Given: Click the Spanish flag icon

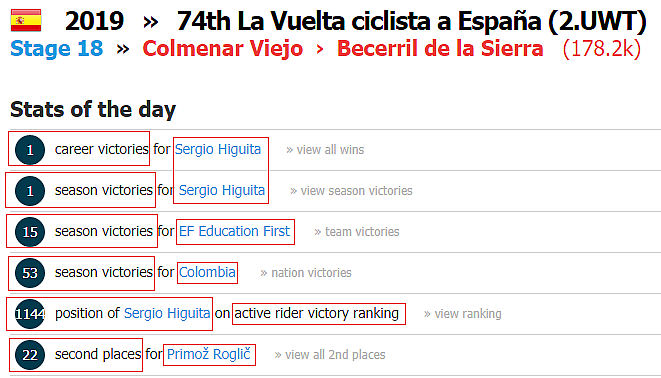Looking at the screenshot, I should point(26,20).
